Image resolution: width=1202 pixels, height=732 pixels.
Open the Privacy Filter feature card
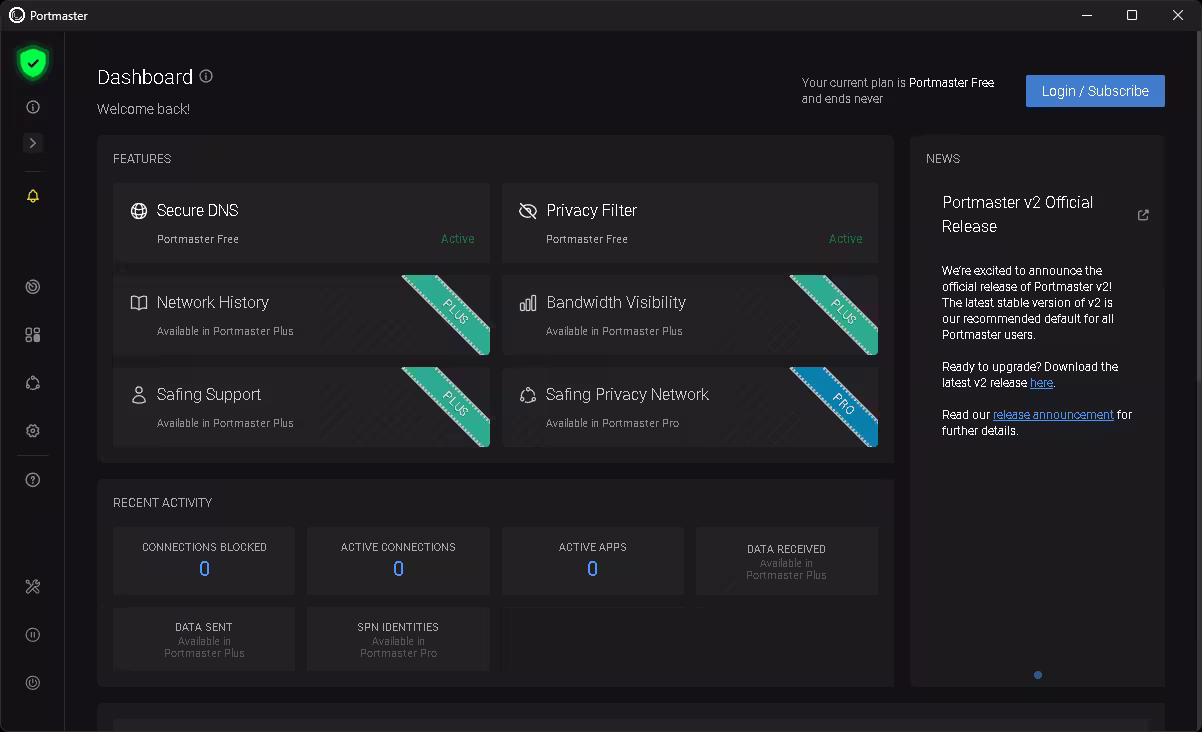690,223
